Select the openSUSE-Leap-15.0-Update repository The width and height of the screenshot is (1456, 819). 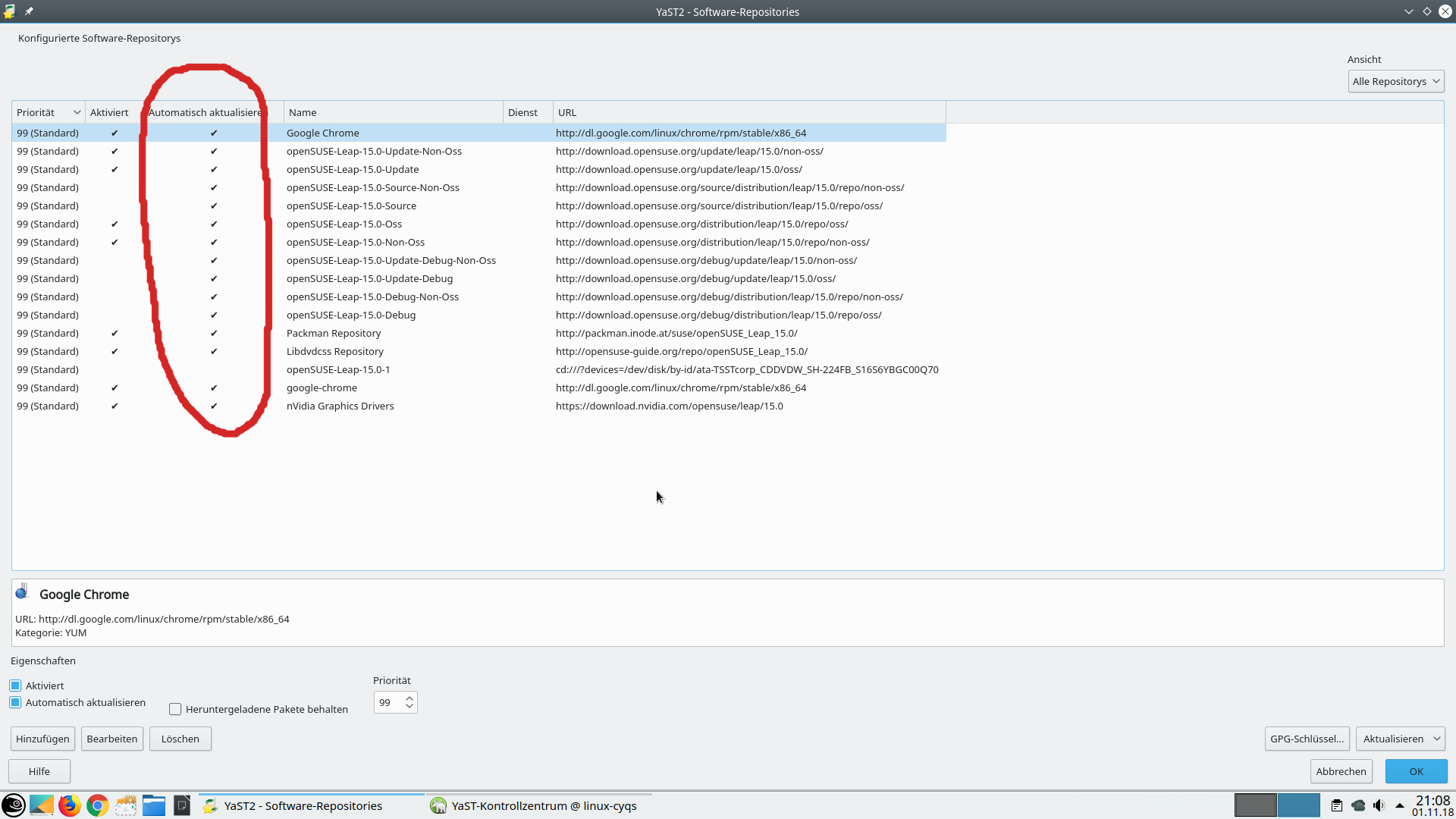point(479,169)
